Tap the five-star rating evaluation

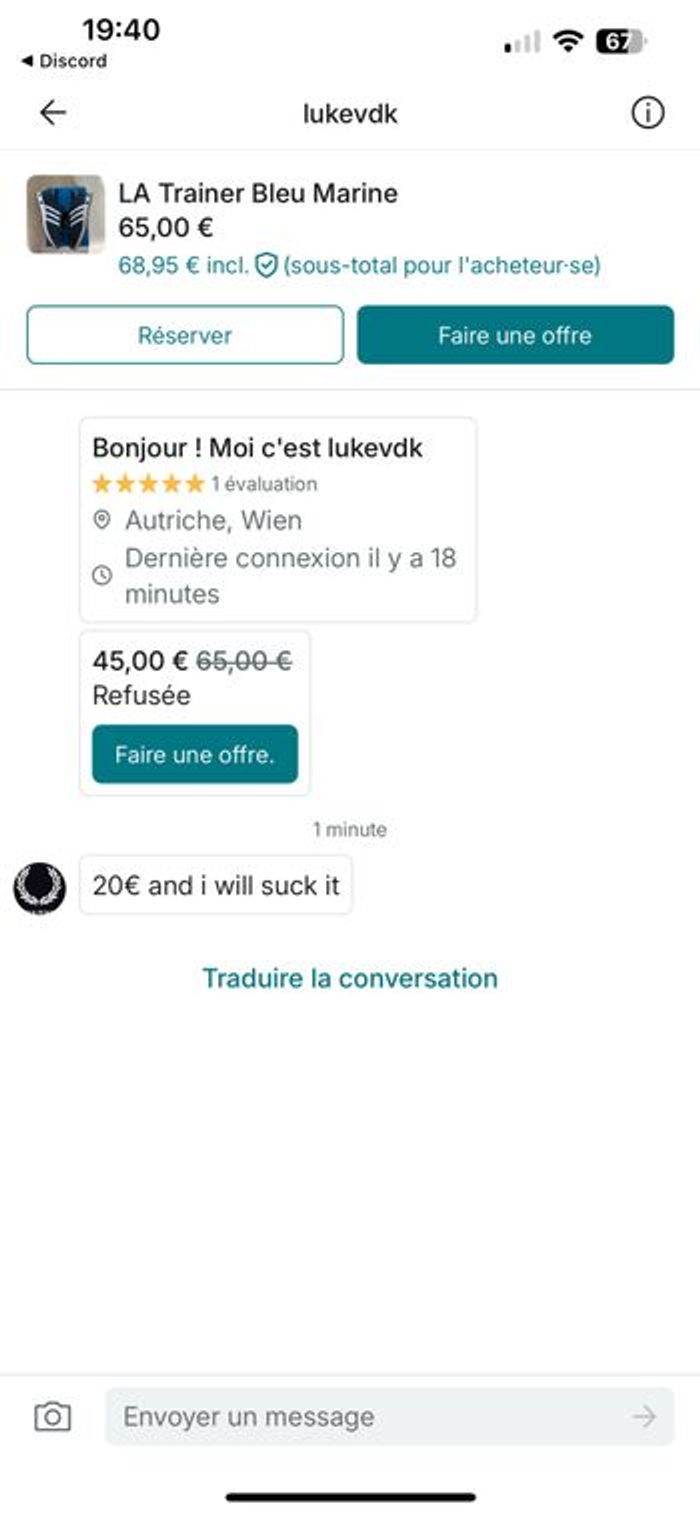click(x=205, y=484)
